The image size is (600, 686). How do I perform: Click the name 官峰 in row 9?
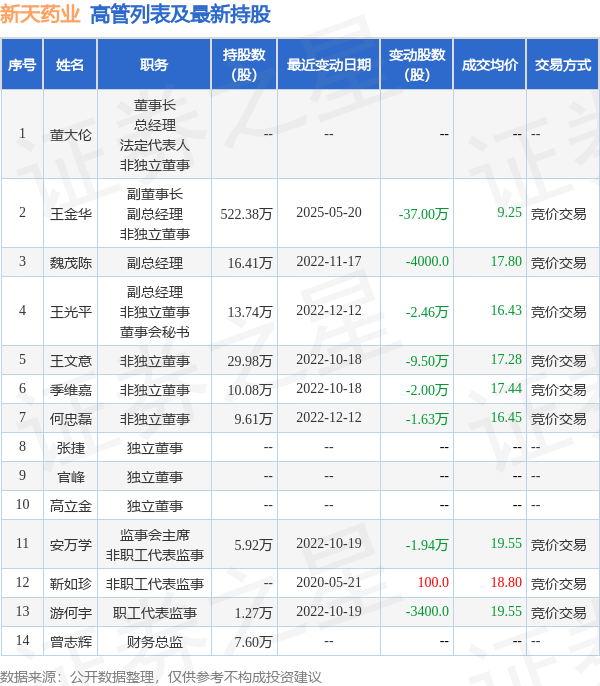(70, 476)
